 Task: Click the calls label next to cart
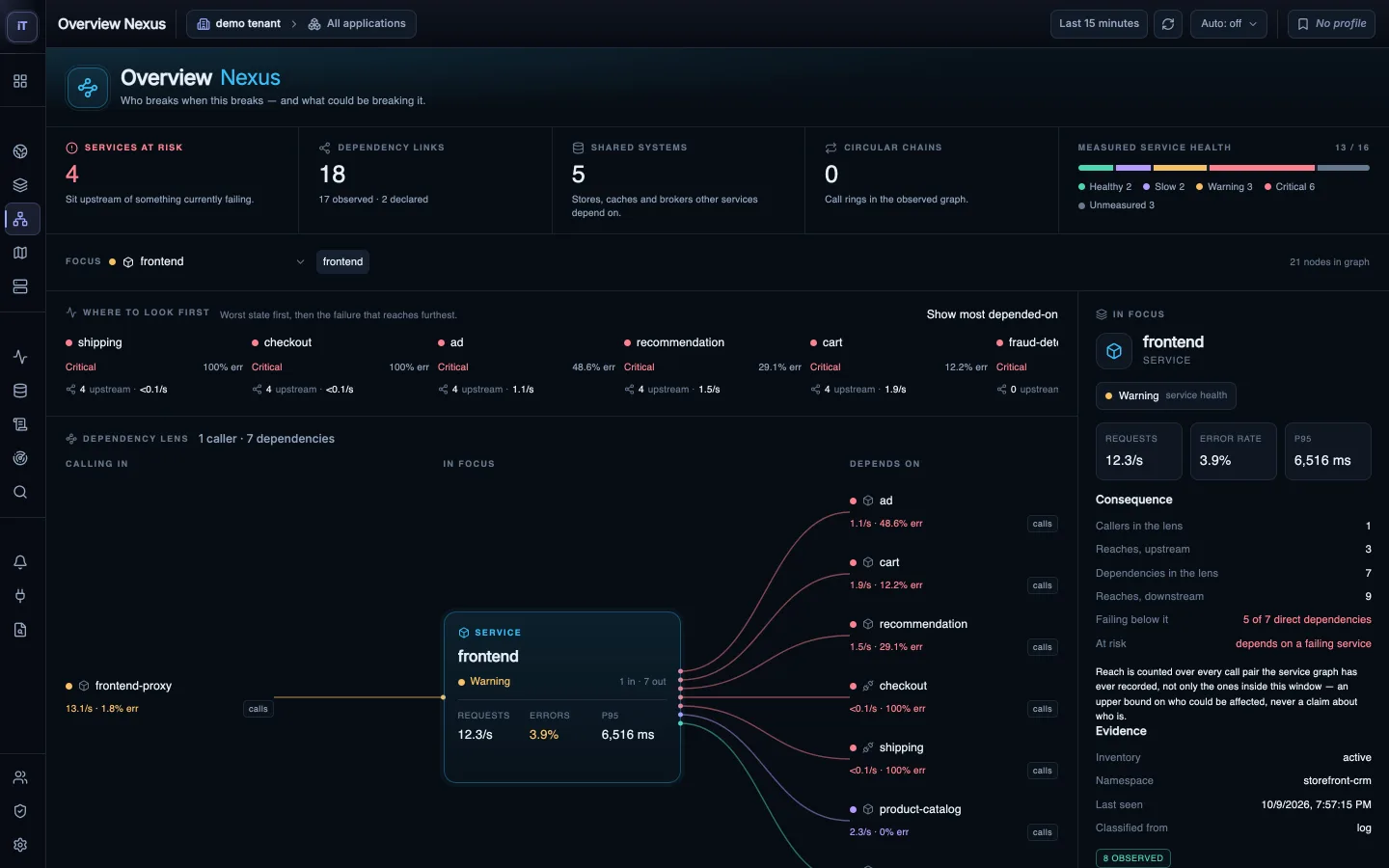(1043, 585)
